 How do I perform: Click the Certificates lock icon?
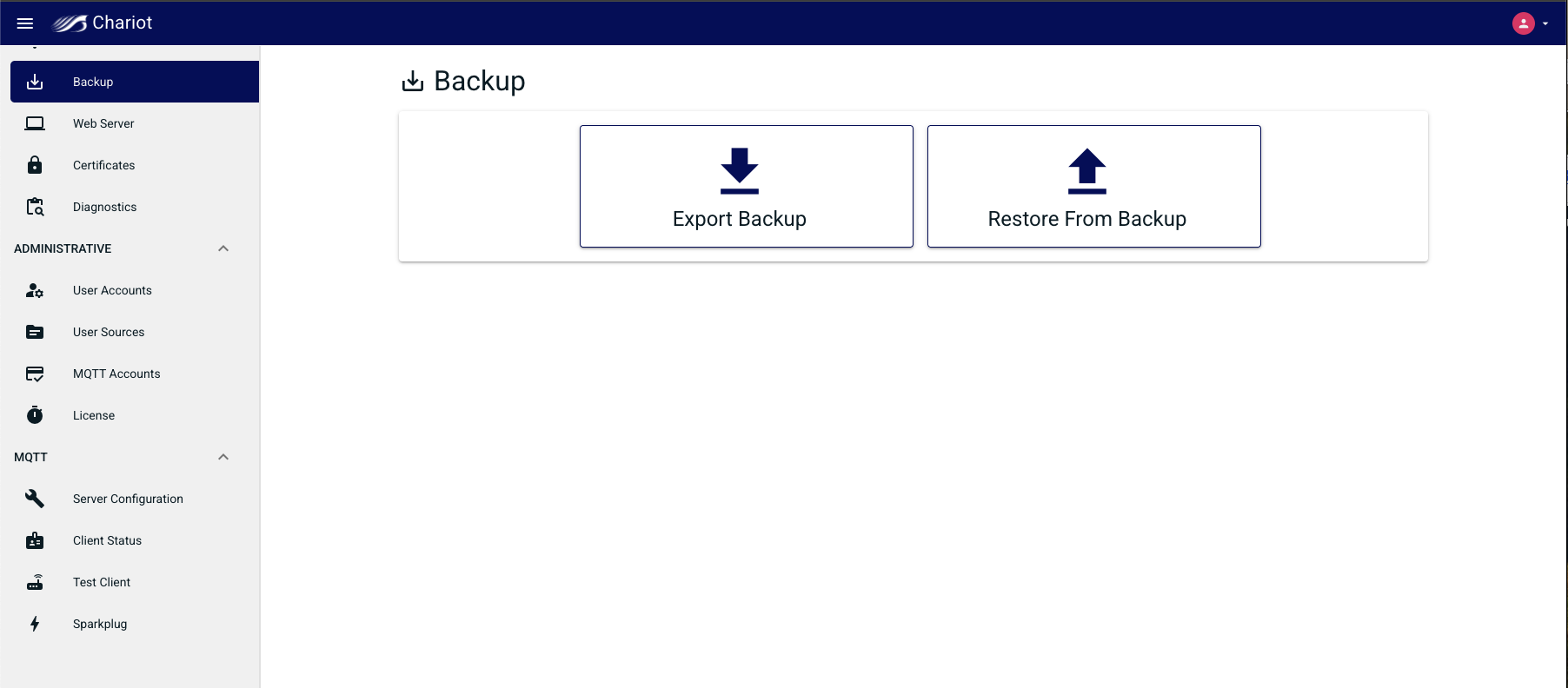[35, 165]
